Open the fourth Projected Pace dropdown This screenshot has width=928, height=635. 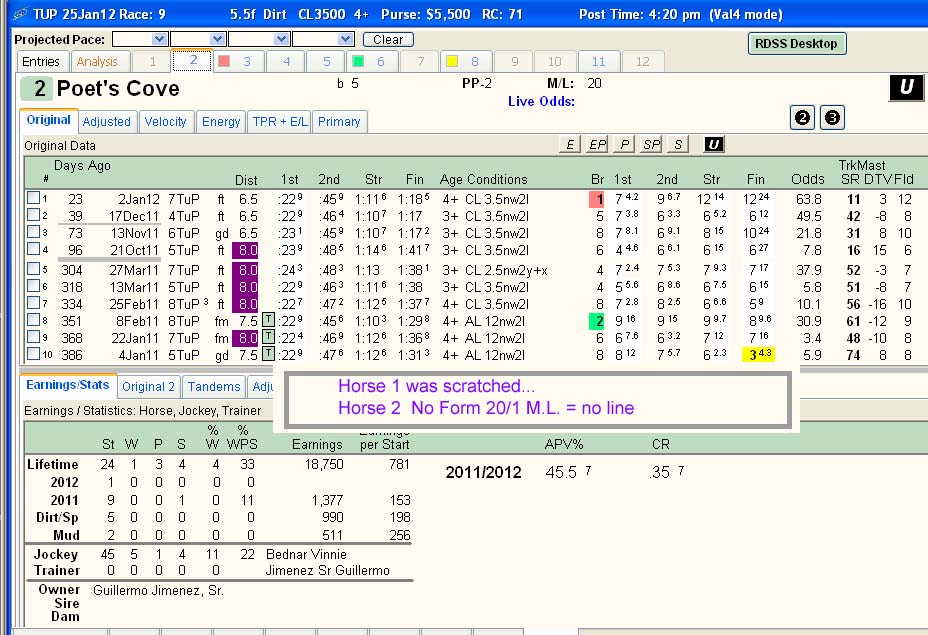click(x=346, y=39)
